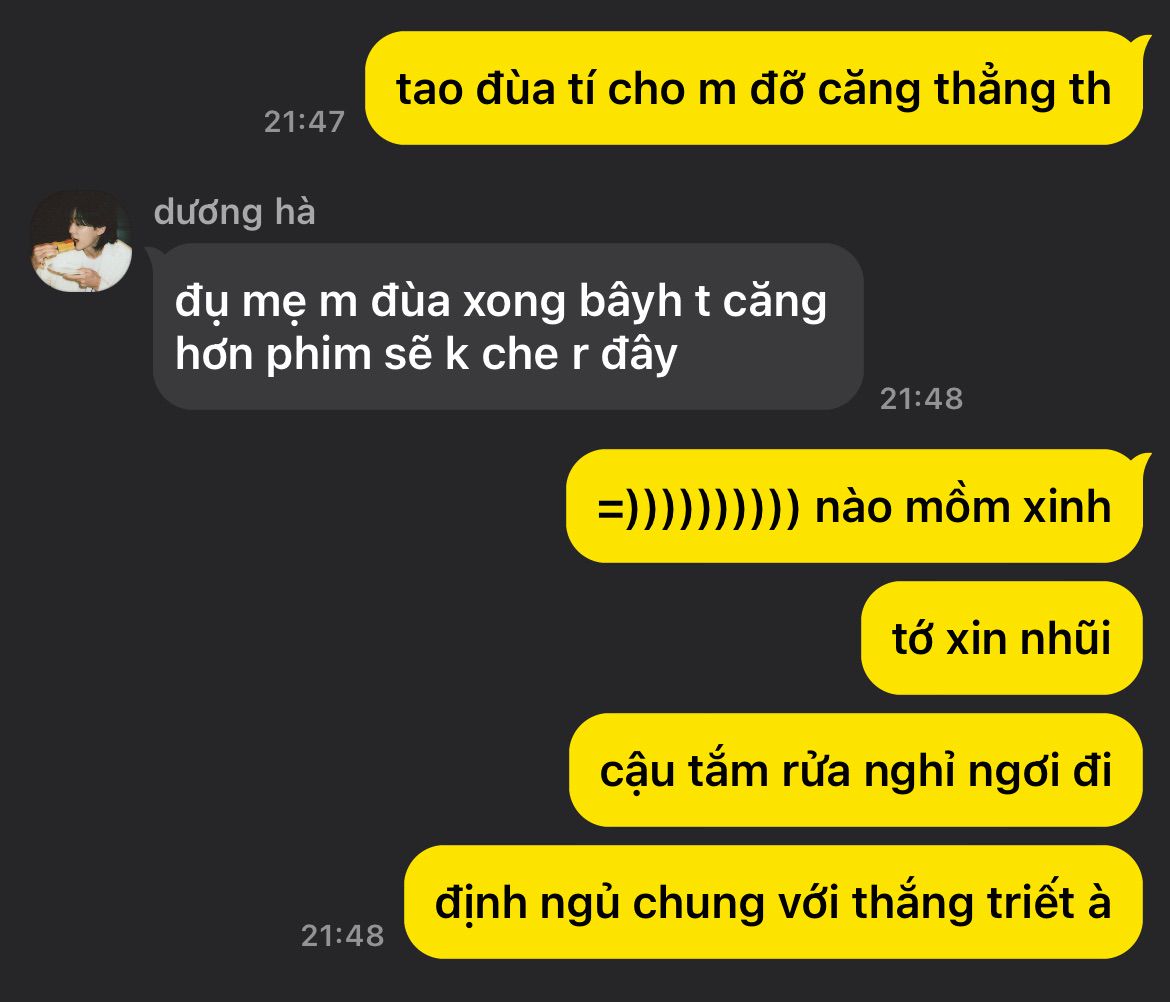Tap the word 'phim' in gray message
The height and width of the screenshot is (1002, 1170).
tap(319, 354)
